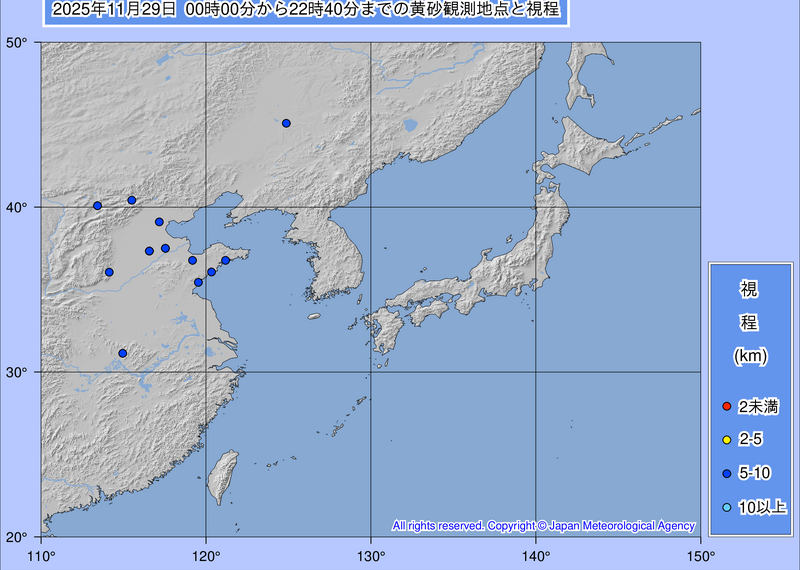The image size is (800, 570).
Task: Click the 50° latitude axis label
Action: pos(16,43)
